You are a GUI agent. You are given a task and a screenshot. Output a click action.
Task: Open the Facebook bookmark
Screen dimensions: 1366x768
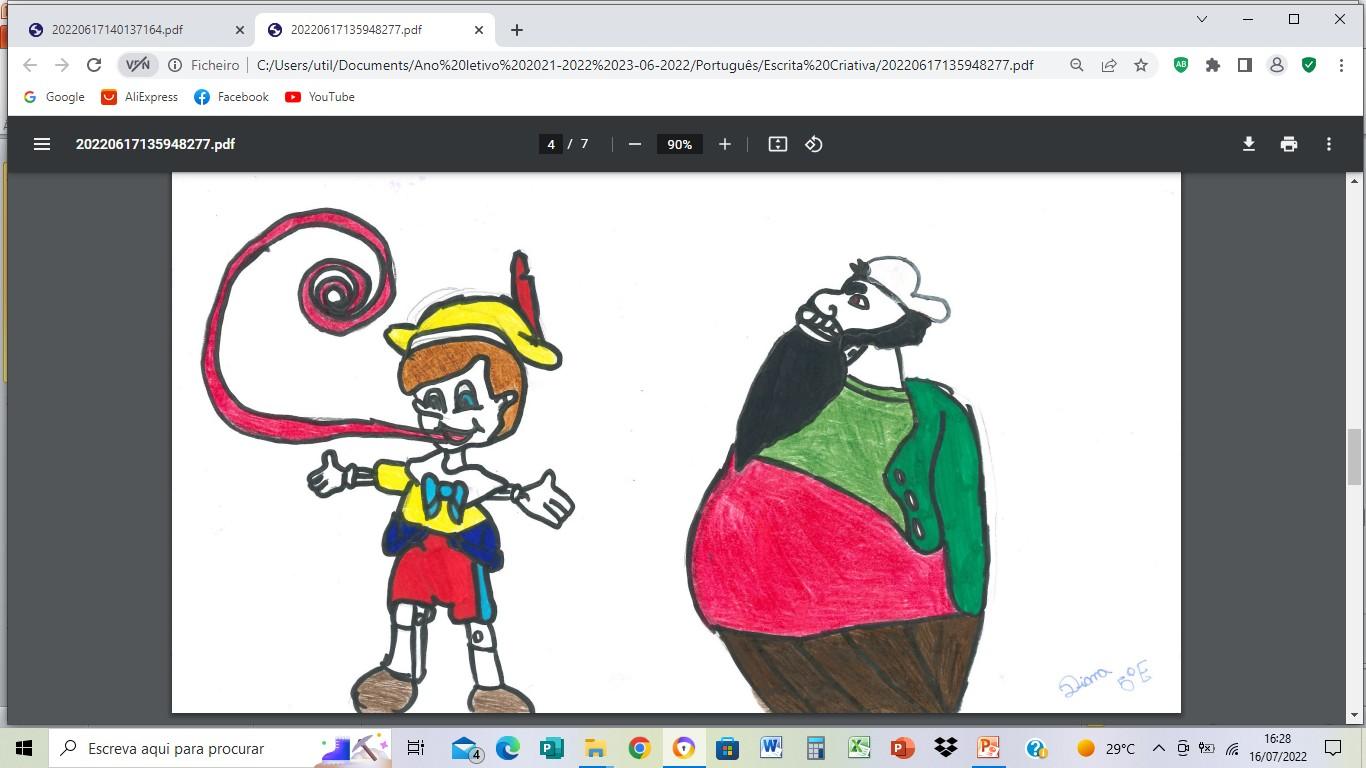pos(231,97)
